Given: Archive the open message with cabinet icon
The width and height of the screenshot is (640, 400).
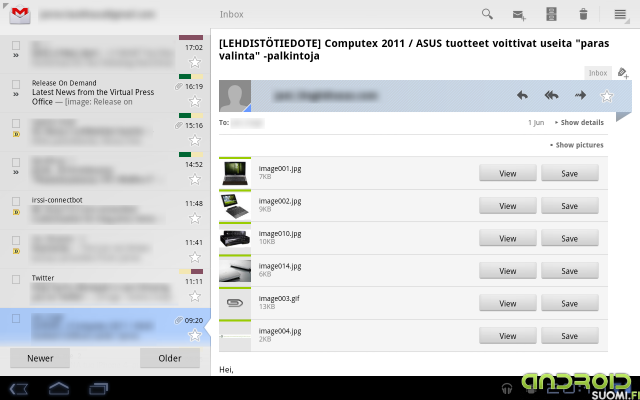Looking at the screenshot, I should click(551, 14).
